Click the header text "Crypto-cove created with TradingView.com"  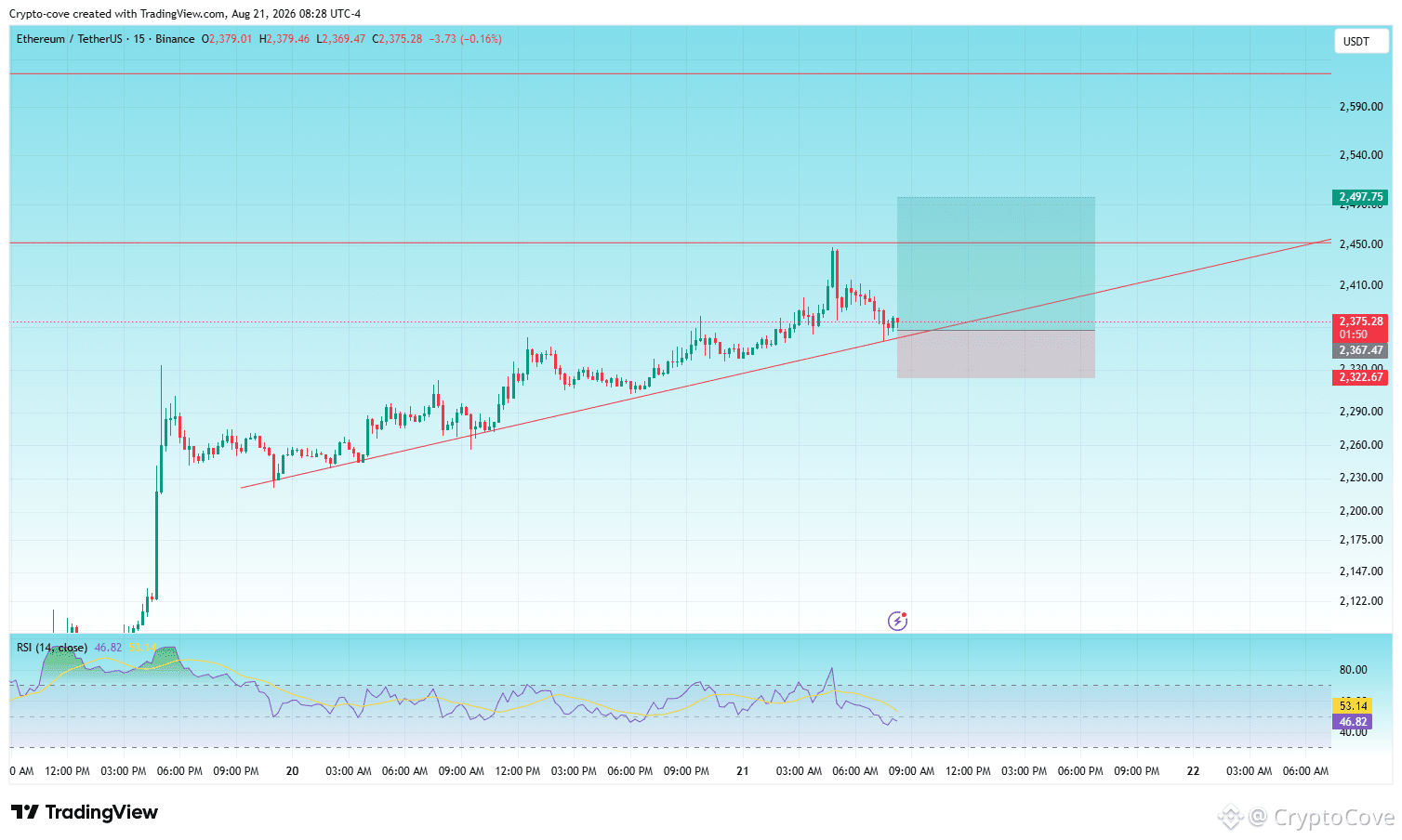[x=117, y=14]
